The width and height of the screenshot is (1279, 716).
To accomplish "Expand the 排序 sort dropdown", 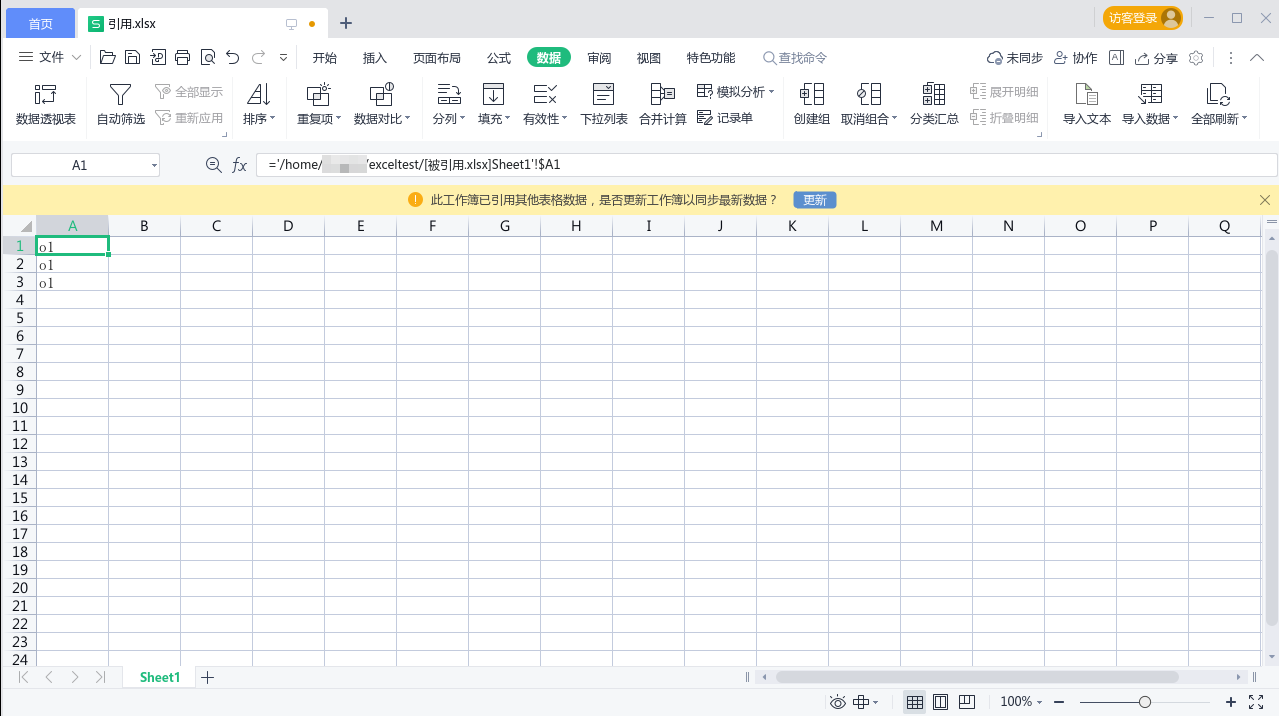I will click(x=259, y=119).
